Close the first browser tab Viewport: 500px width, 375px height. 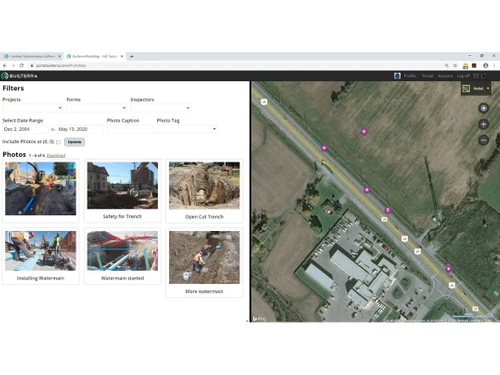point(60,56)
